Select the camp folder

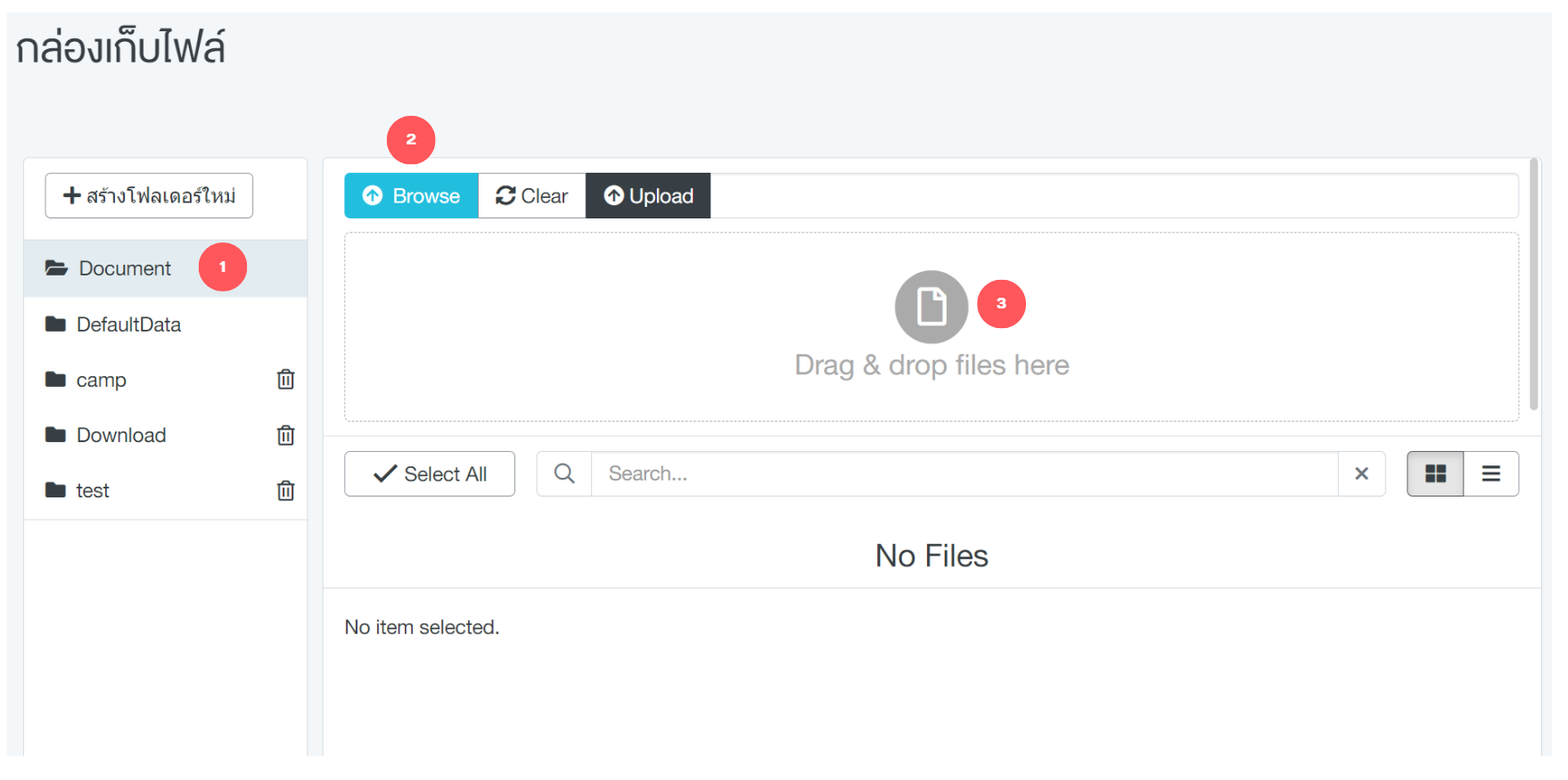[101, 380]
